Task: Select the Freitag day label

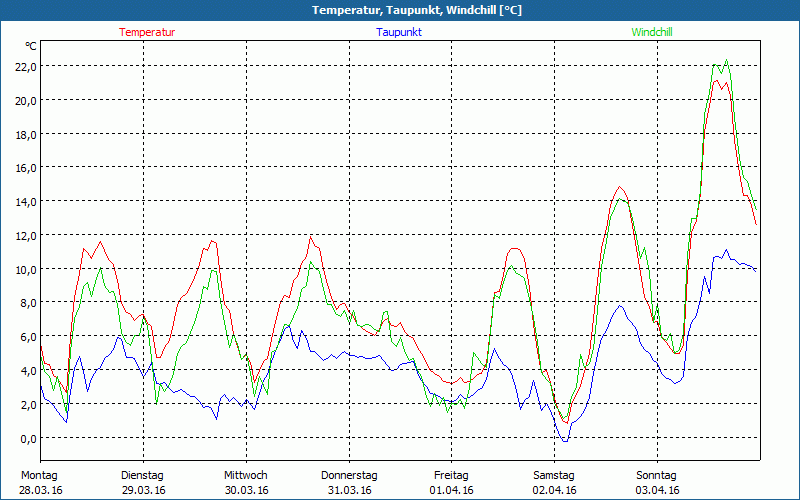Action: click(x=451, y=475)
